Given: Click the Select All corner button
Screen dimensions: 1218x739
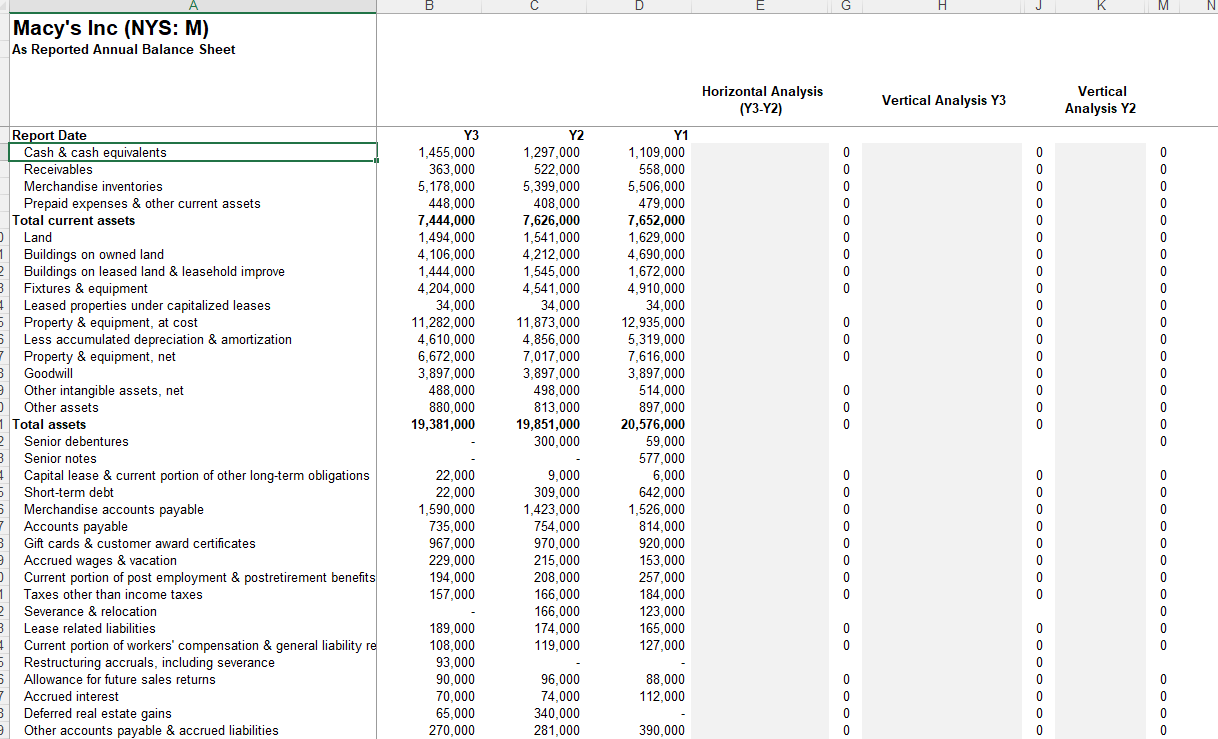Looking at the screenshot, I should coord(4,7).
